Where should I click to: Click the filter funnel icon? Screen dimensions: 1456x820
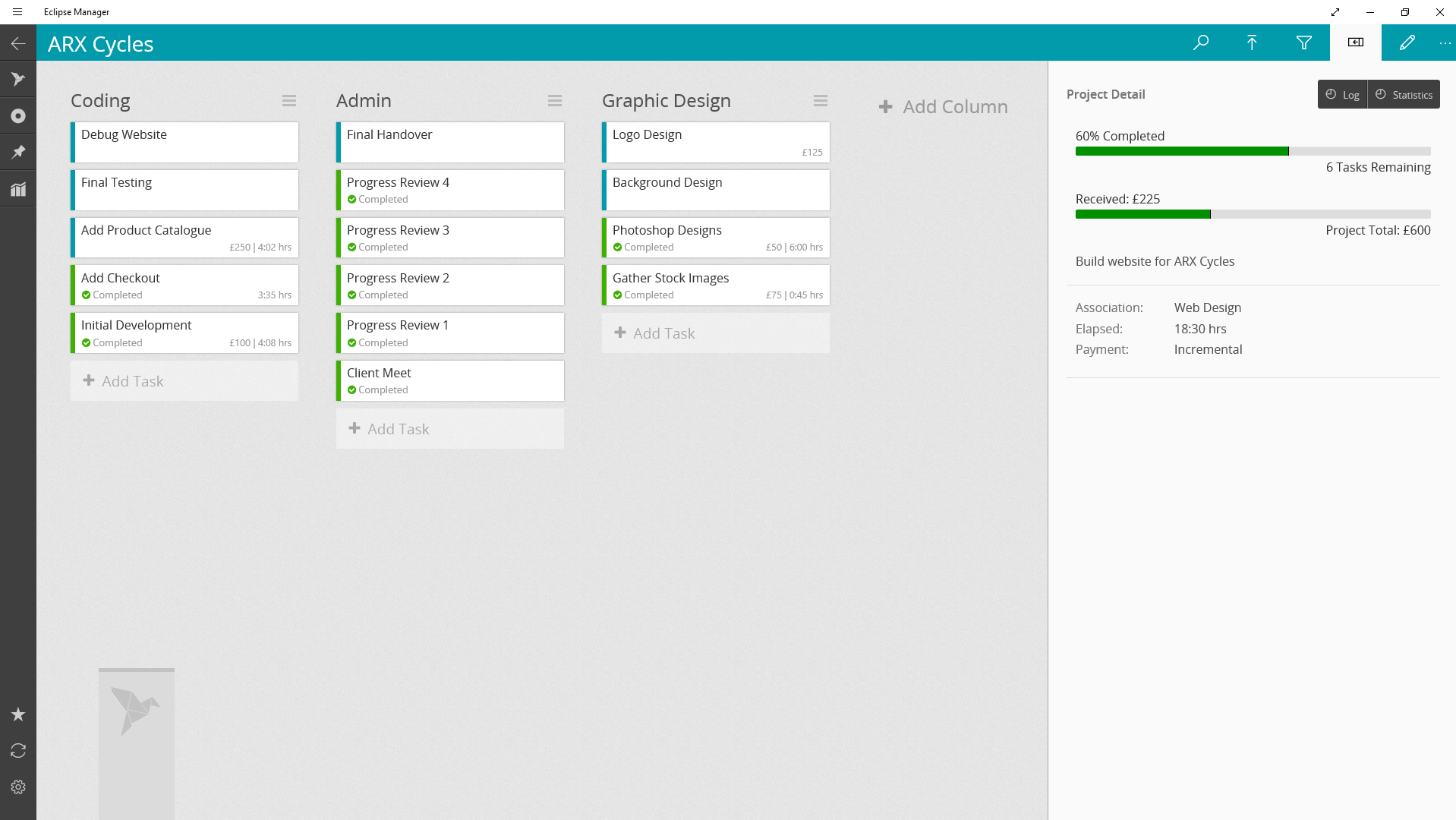[1303, 43]
